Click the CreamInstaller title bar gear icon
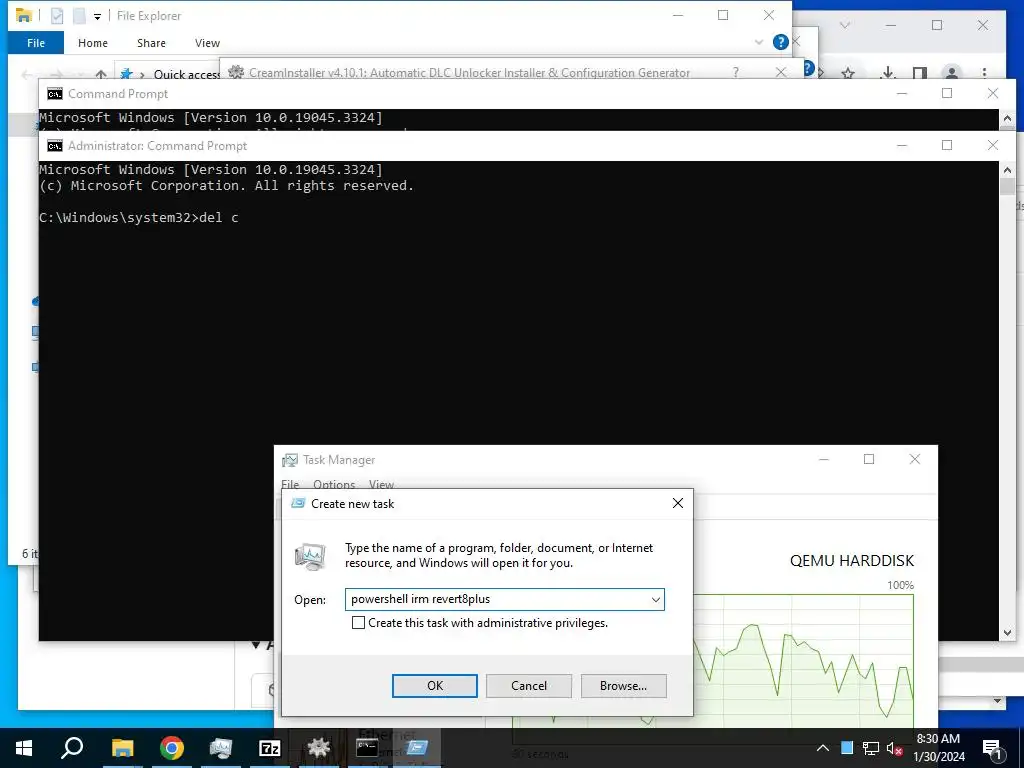 tap(236, 72)
